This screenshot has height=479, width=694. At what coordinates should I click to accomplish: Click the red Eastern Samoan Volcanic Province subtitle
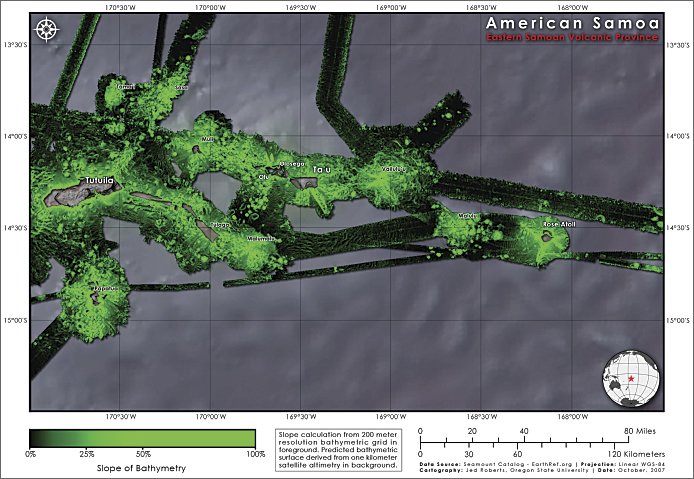572,37
